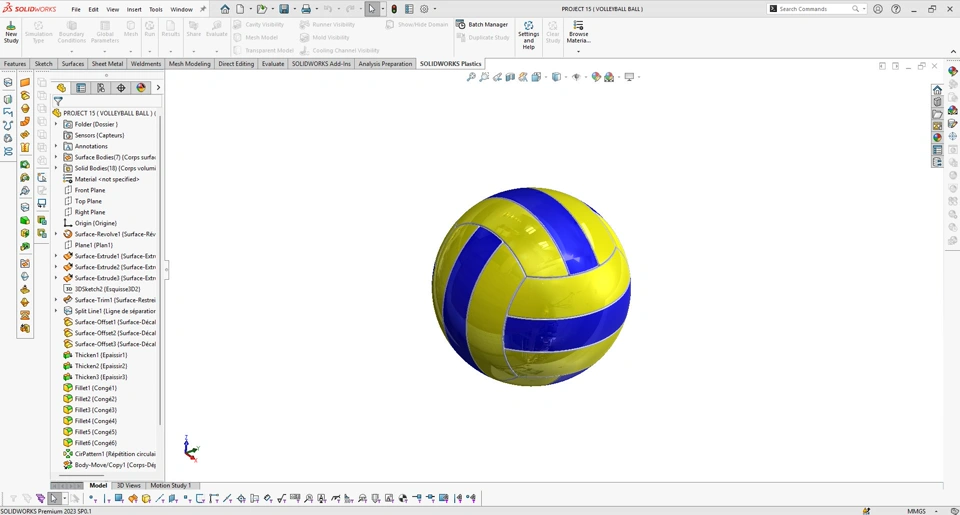The width and height of the screenshot is (960, 515).
Task: Click the Appearances color ball in task pane
Action: 937,138
